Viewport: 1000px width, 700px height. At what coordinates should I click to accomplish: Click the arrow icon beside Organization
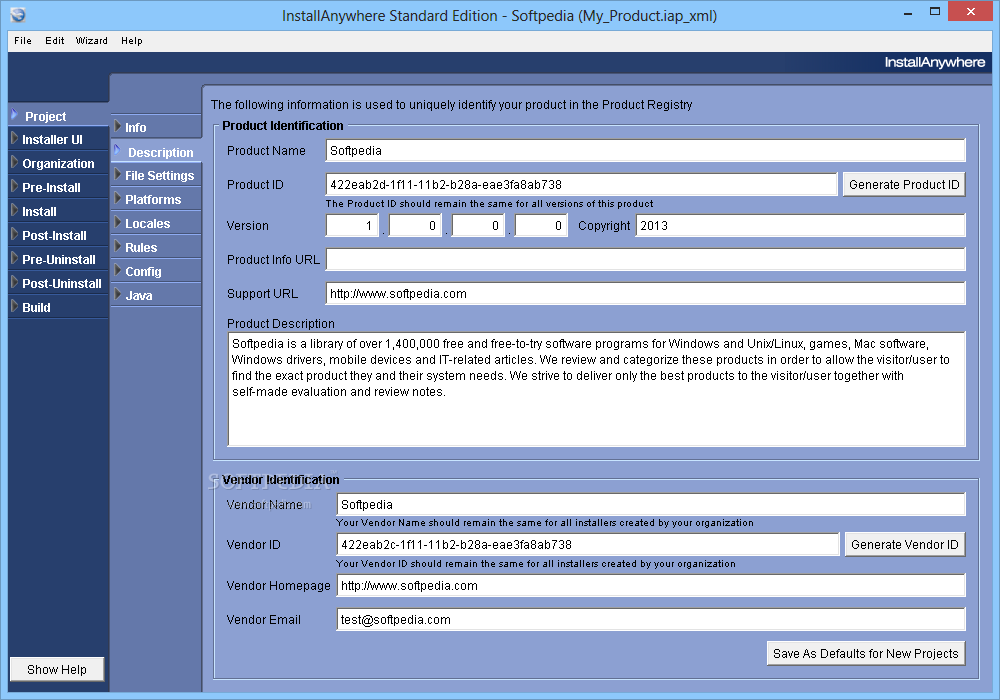(15, 162)
